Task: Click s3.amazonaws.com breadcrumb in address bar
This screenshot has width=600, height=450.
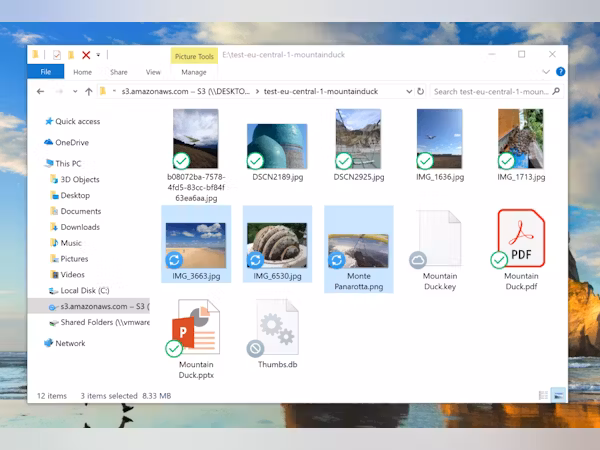Action: click(x=185, y=91)
